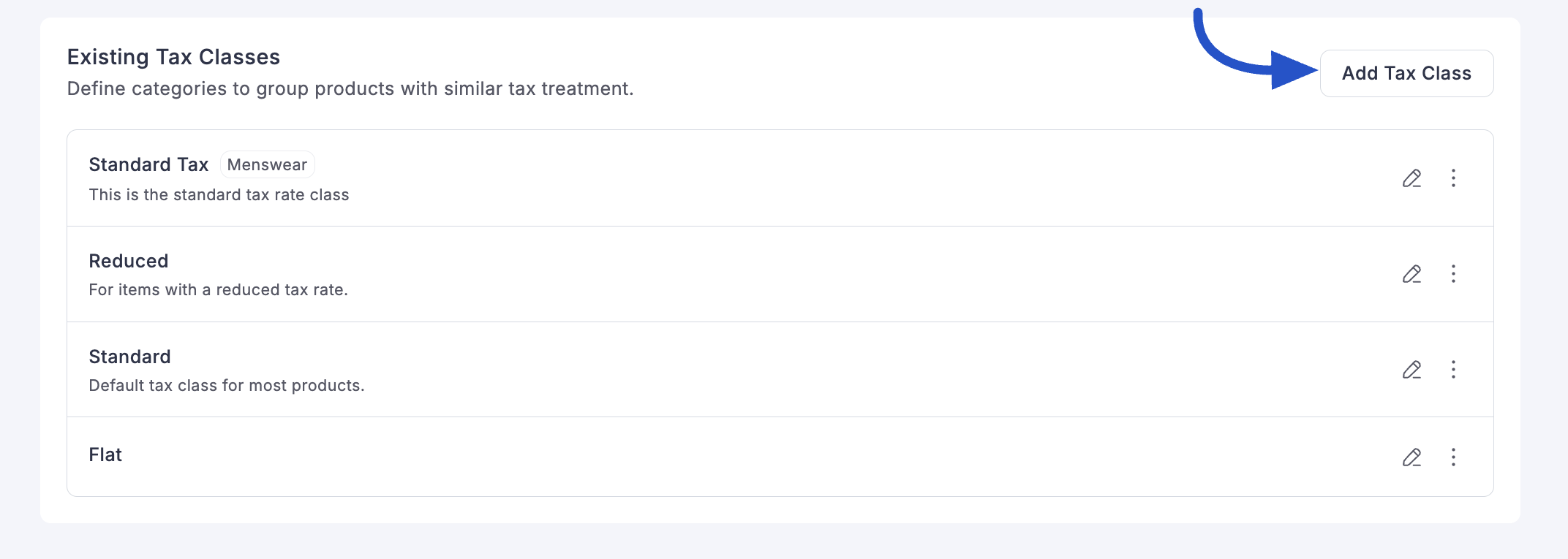Select the Standard Tax row title
This screenshot has width=1568, height=559.
(148, 164)
